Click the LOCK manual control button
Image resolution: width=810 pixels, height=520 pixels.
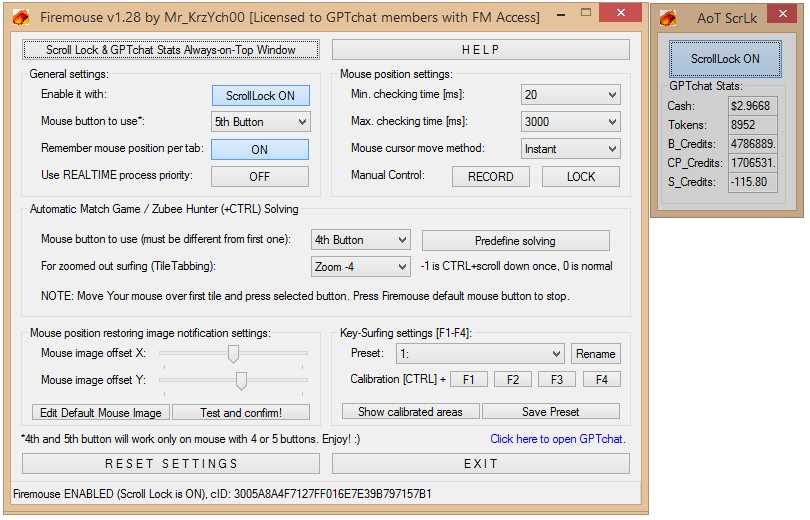[581, 177]
